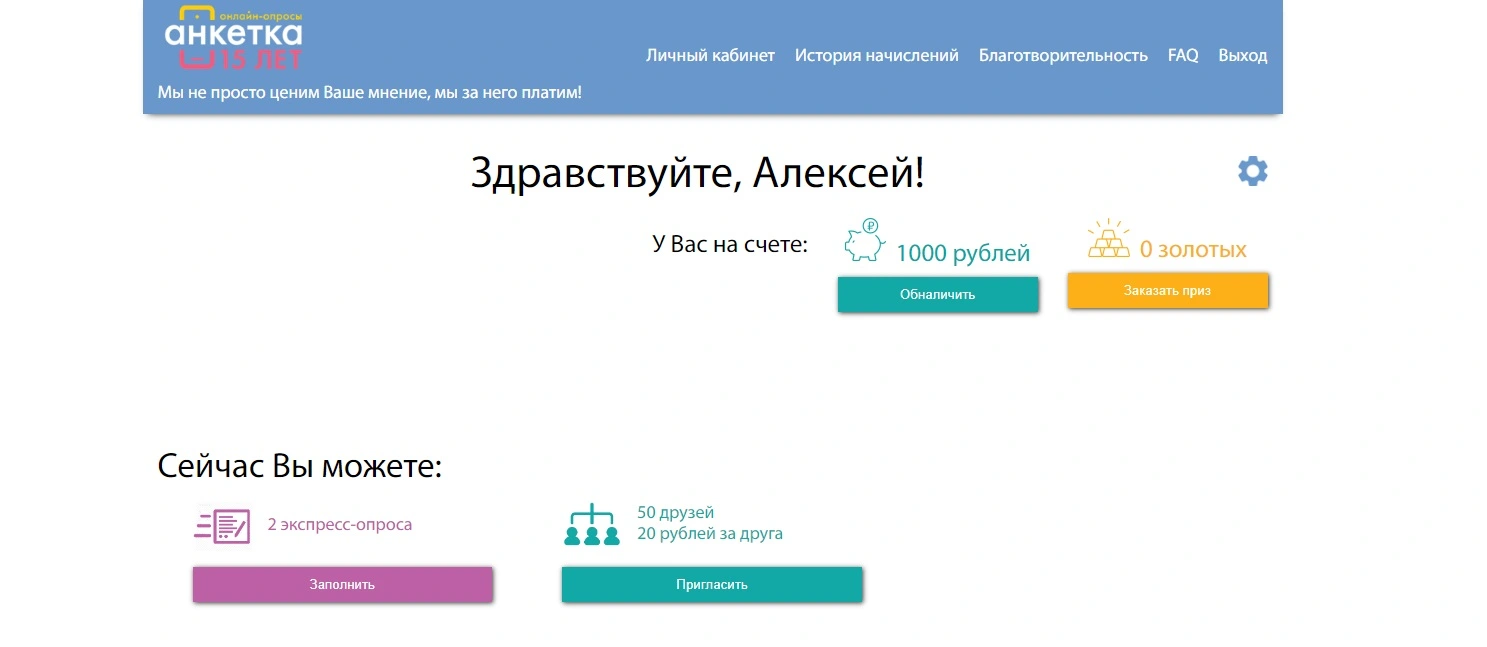
Task: Click the piggy bank rubles icon
Action: coord(865,241)
